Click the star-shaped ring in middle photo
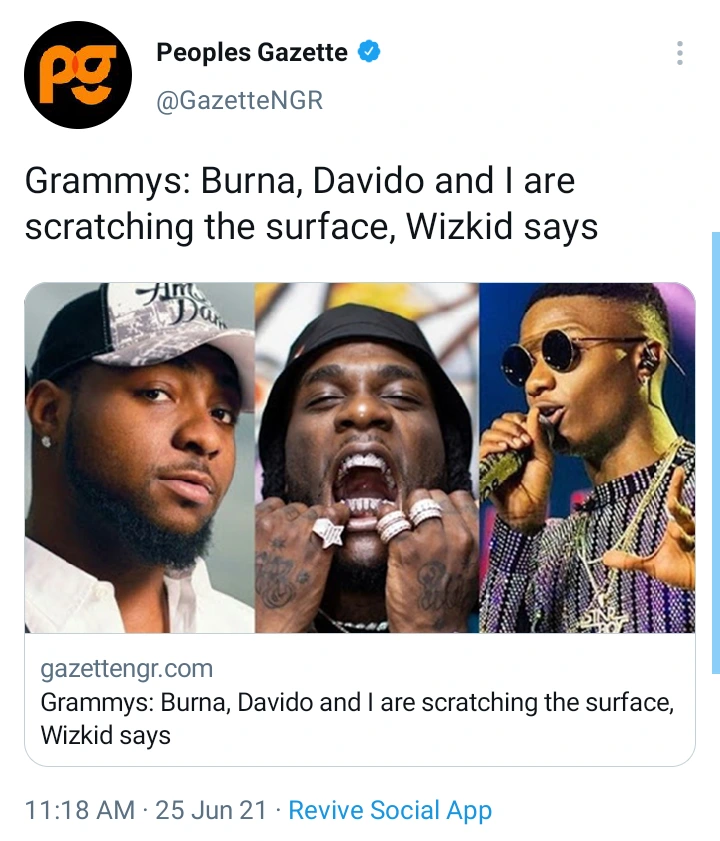Screen dimensions: 720x841 pyautogui.click(x=328, y=532)
